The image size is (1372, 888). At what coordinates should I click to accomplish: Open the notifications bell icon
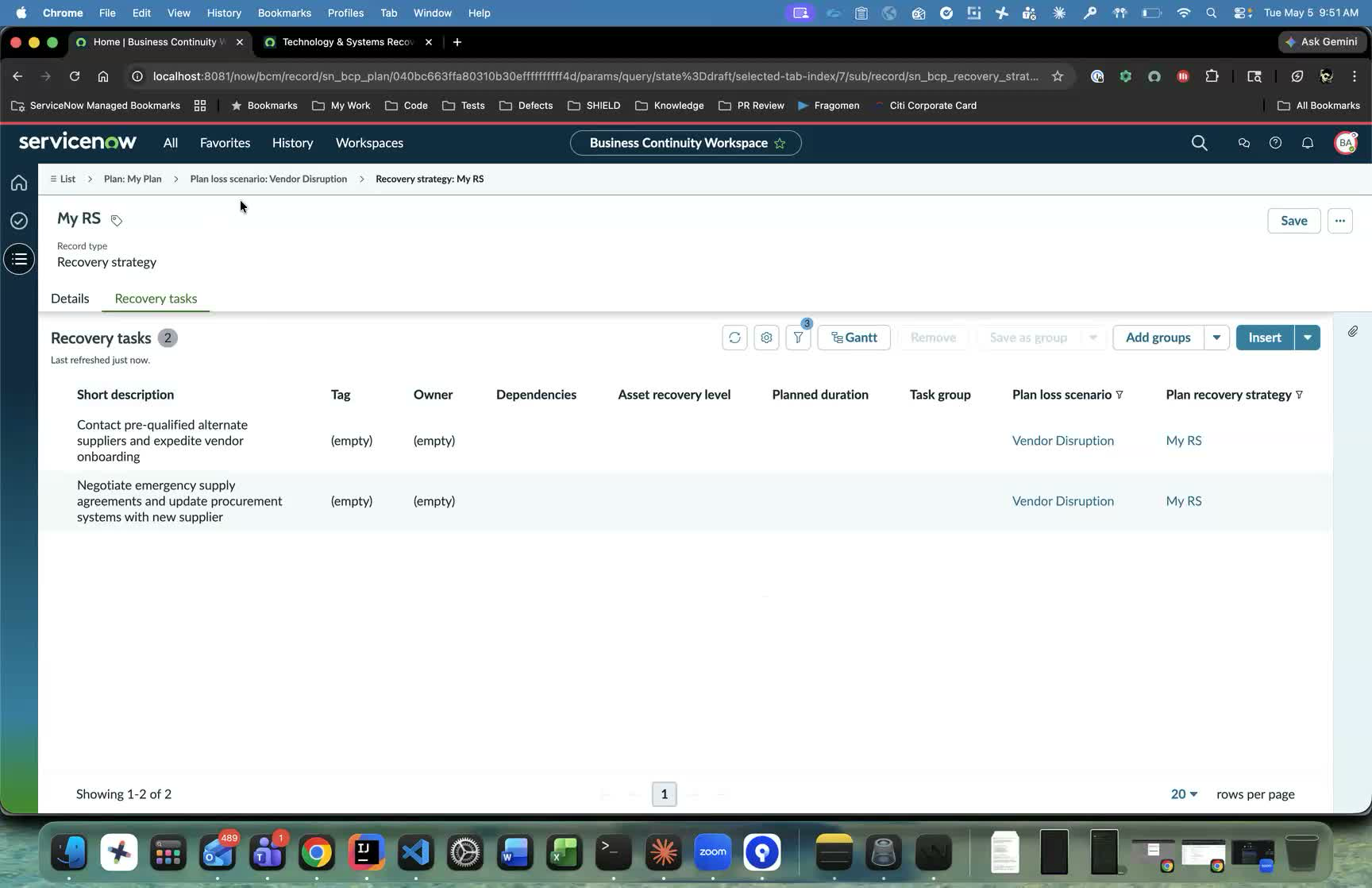point(1307,143)
